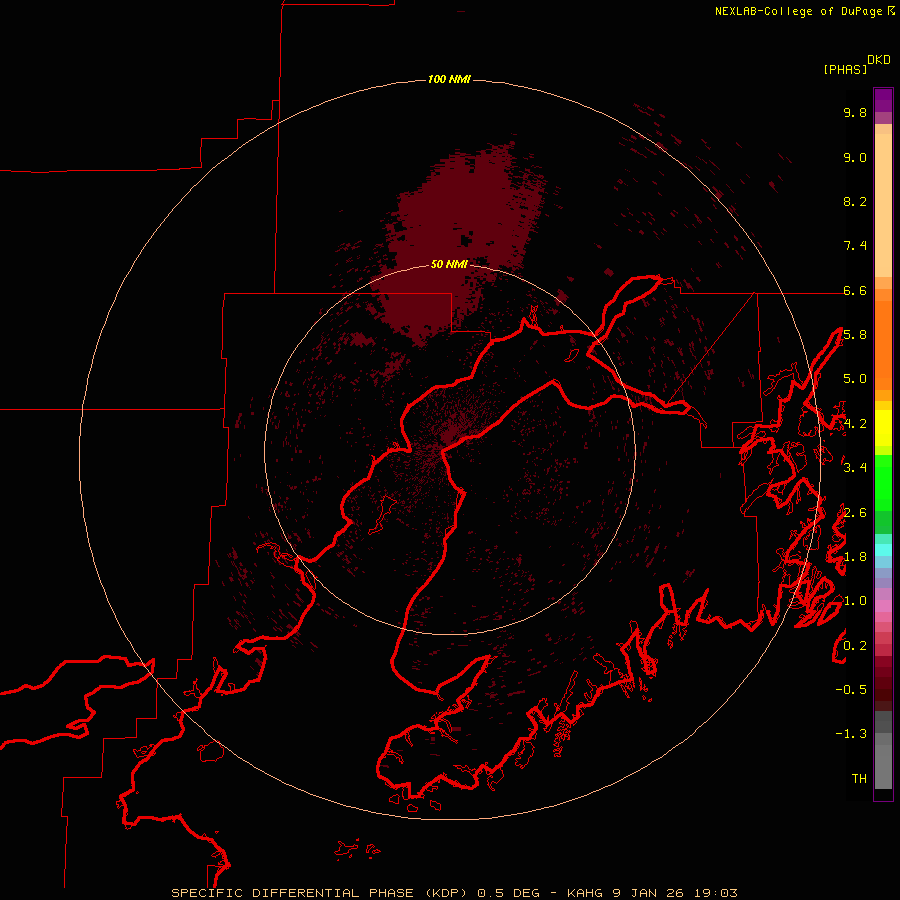This screenshot has height=900, width=900.
Task: Click the 6.6 legend value
Action: [855, 290]
